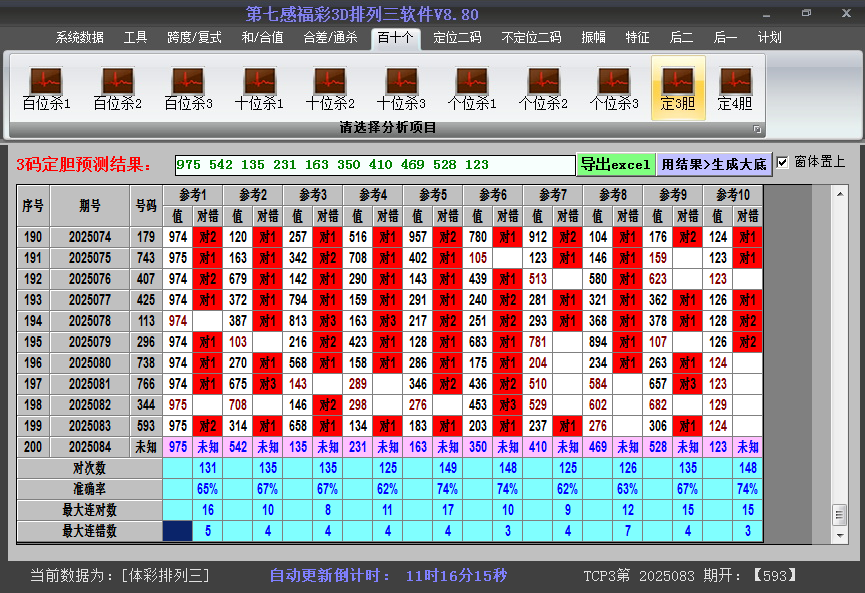
Task: Toggle the 窗体置上 checkbox
Action: point(783,162)
